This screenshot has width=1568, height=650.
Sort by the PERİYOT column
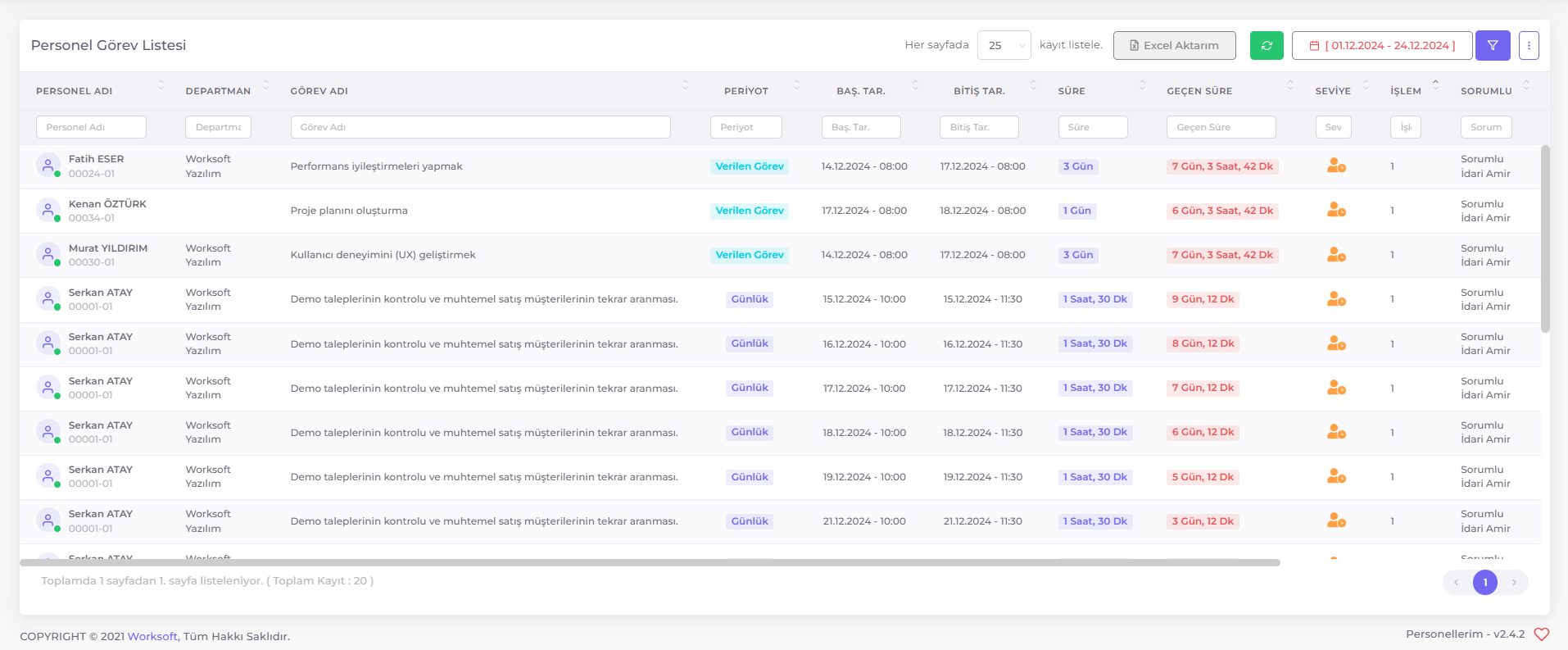click(796, 85)
